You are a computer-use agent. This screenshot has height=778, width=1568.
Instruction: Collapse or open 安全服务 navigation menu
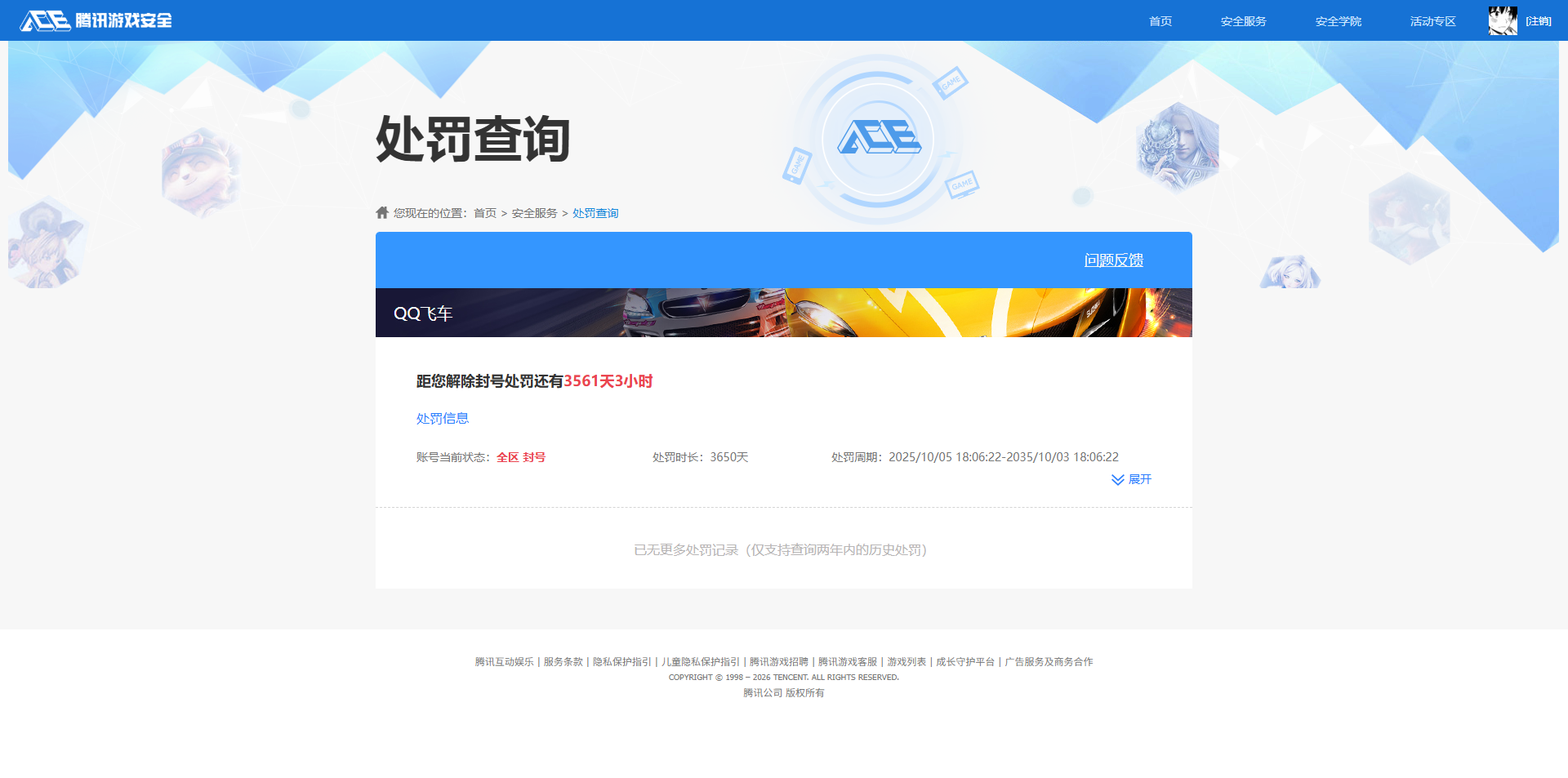pos(1242,20)
